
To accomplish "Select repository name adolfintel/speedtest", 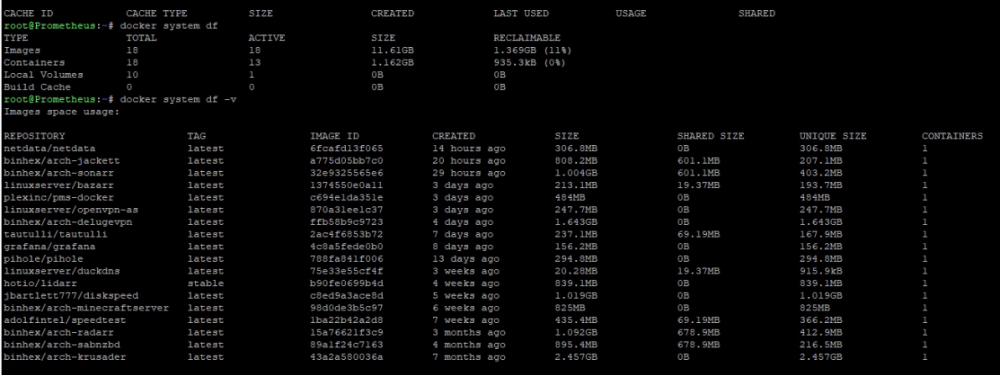I will (x=64, y=320).
